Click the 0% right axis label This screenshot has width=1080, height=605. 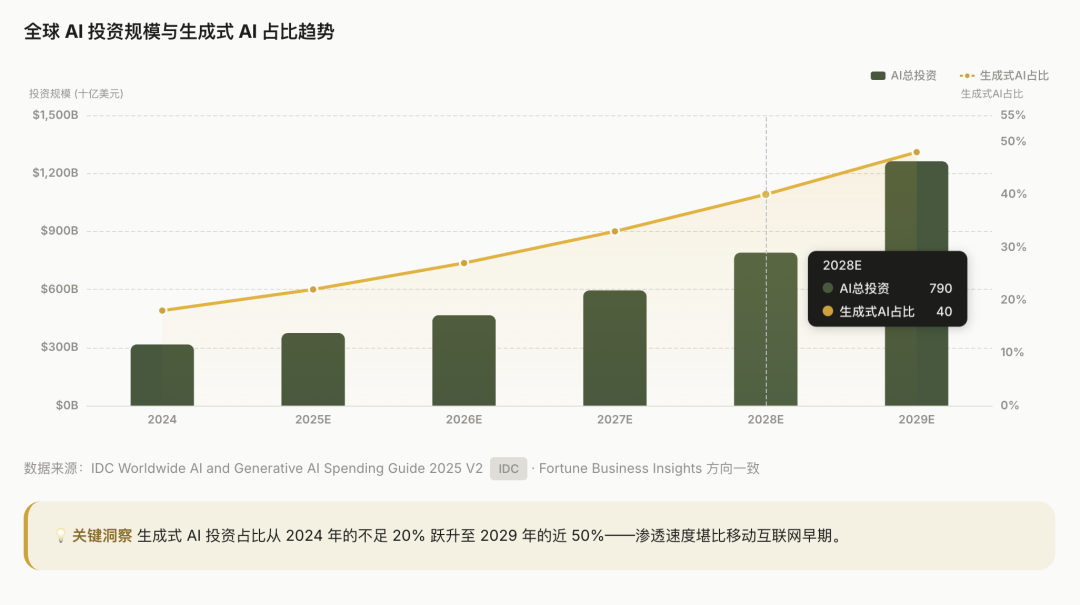click(x=1010, y=406)
